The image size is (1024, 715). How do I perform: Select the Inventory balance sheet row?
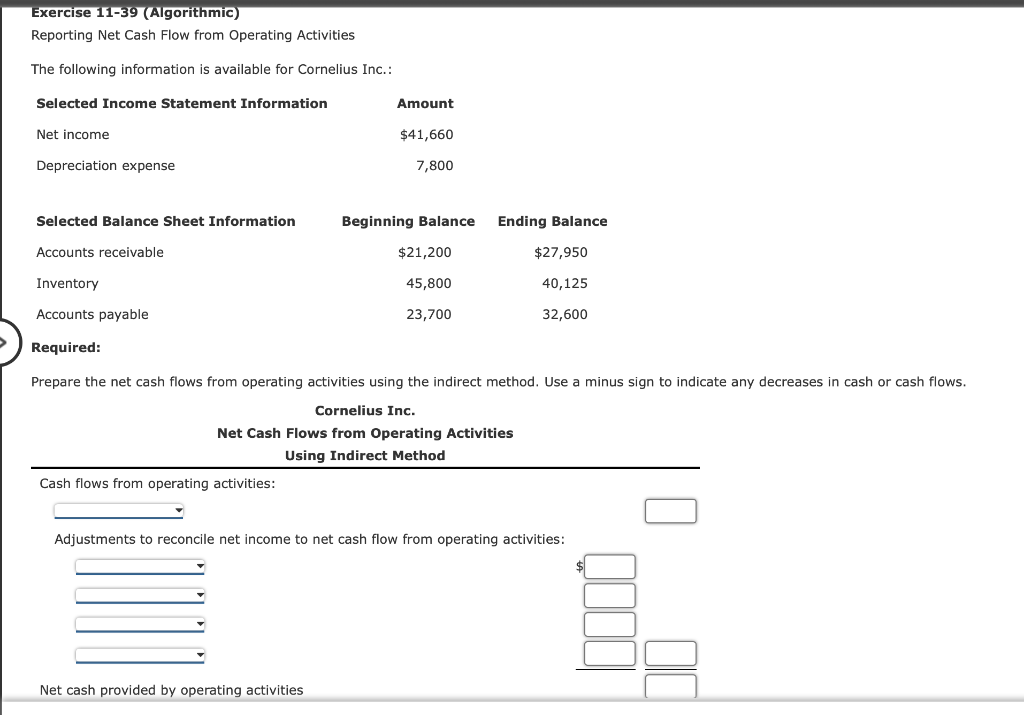point(67,283)
